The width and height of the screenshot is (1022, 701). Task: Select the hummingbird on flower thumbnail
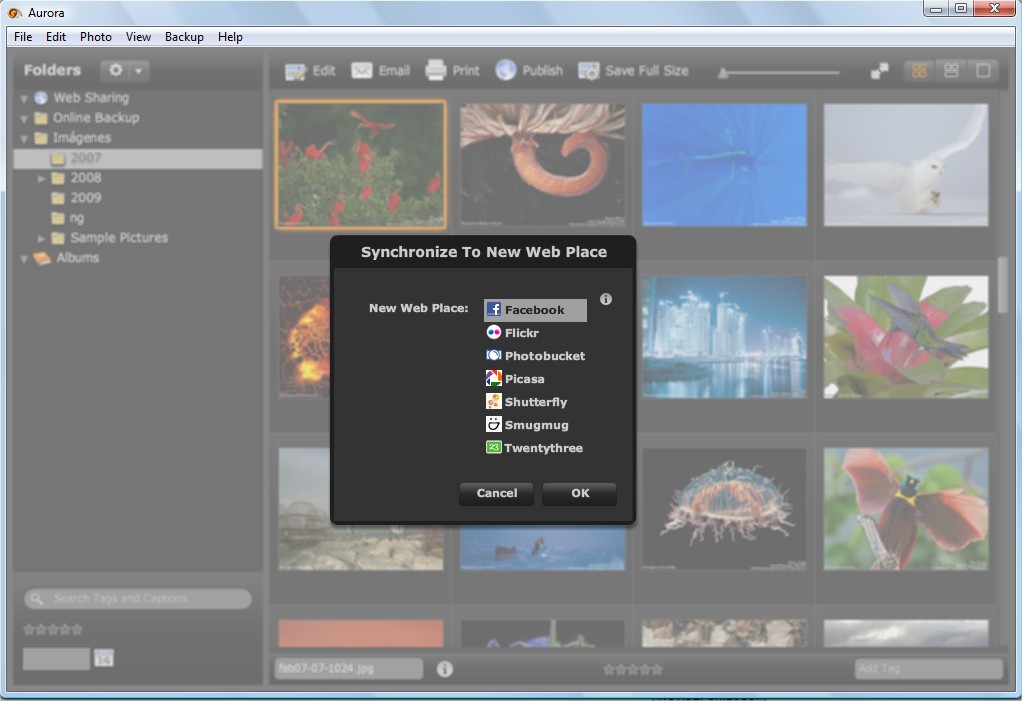point(906,337)
